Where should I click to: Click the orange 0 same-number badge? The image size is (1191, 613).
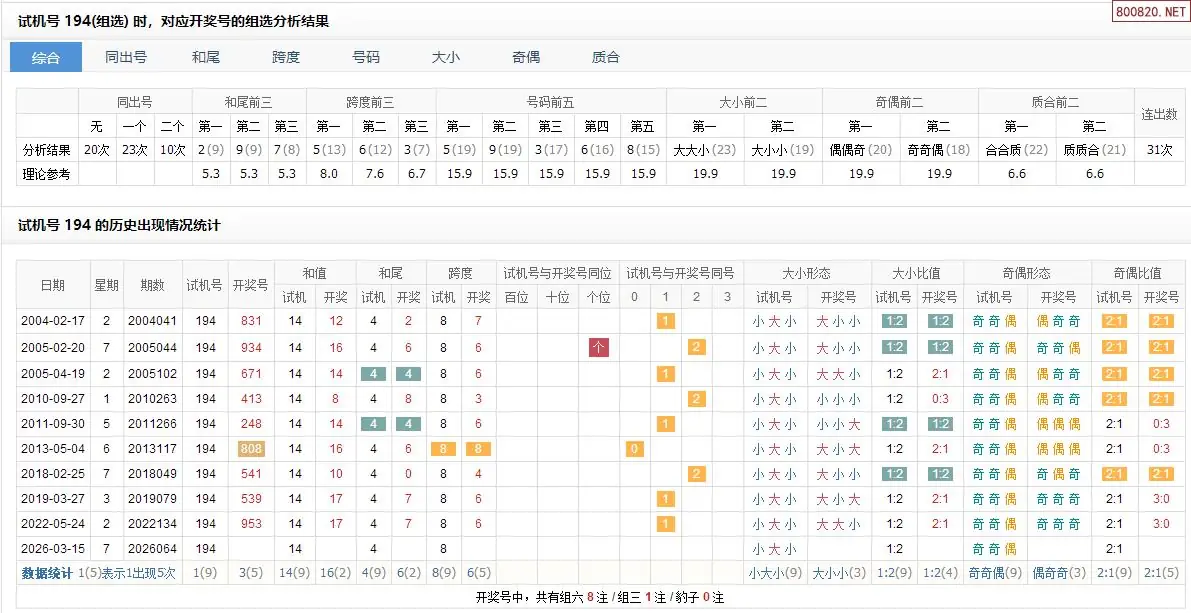[634, 449]
